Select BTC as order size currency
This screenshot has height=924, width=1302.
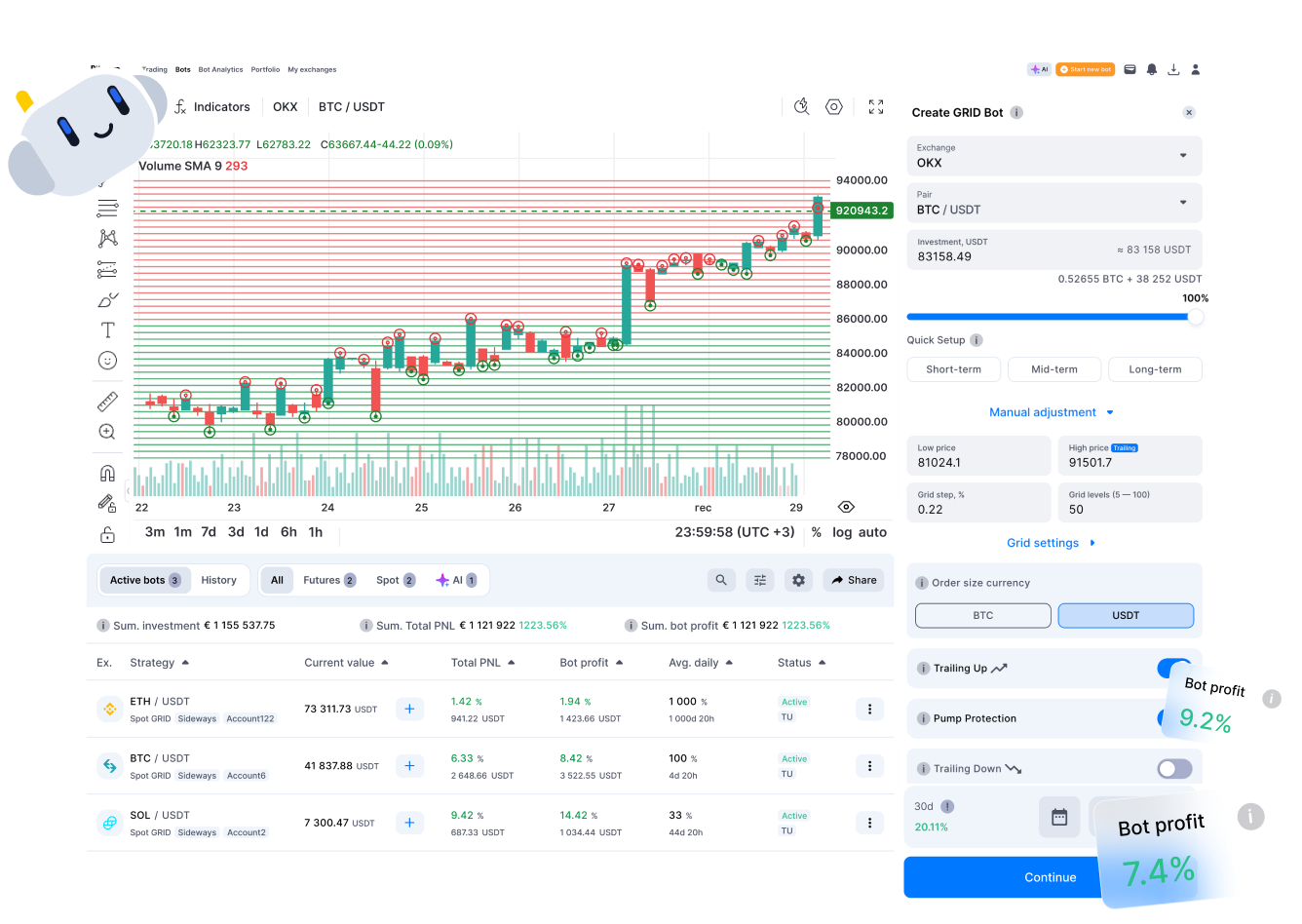pos(982,615)
